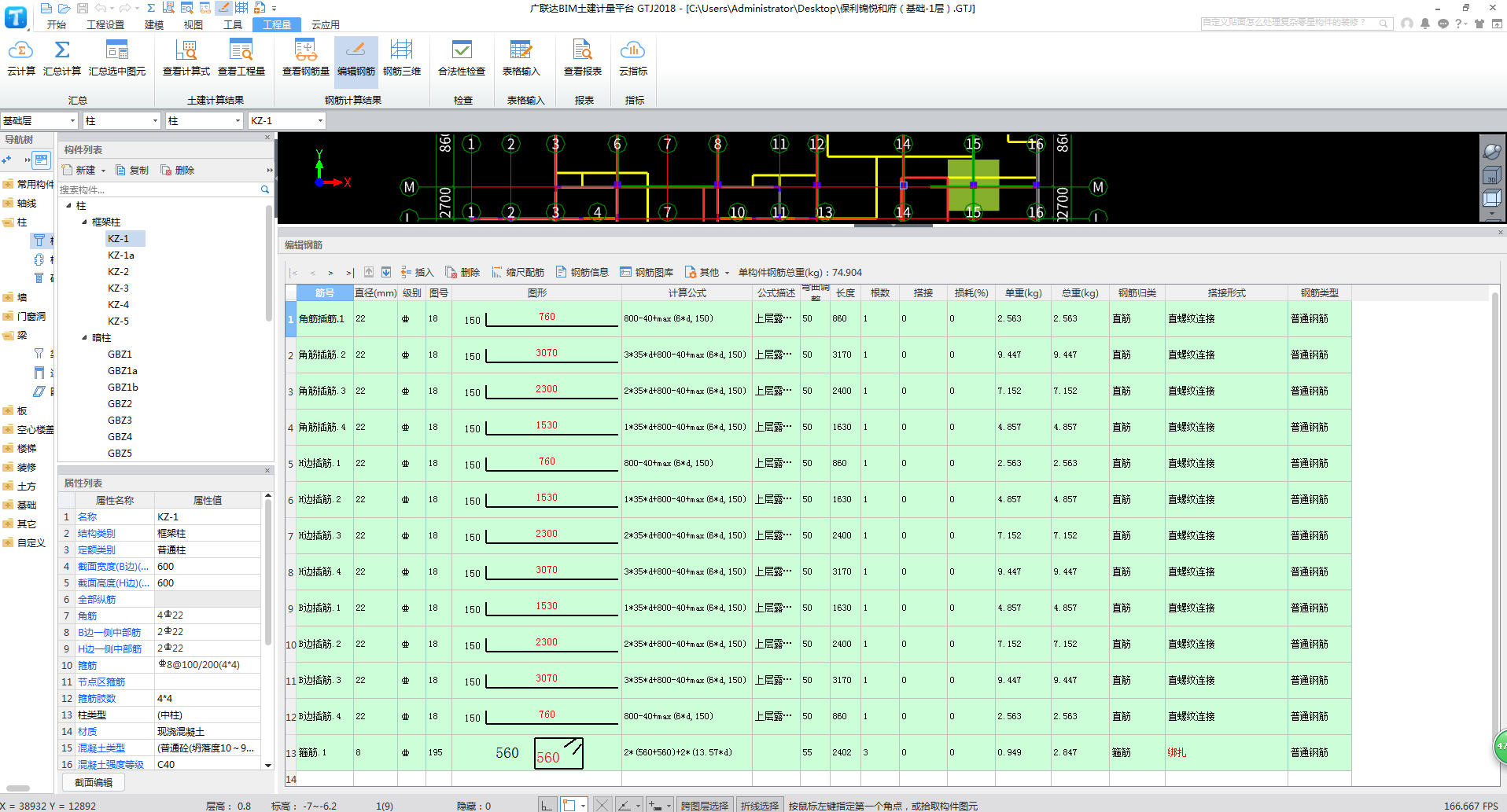Click 缩尺配筋 in rebar toolbar
The image size is (1507, 812).
tap(518, 272)
